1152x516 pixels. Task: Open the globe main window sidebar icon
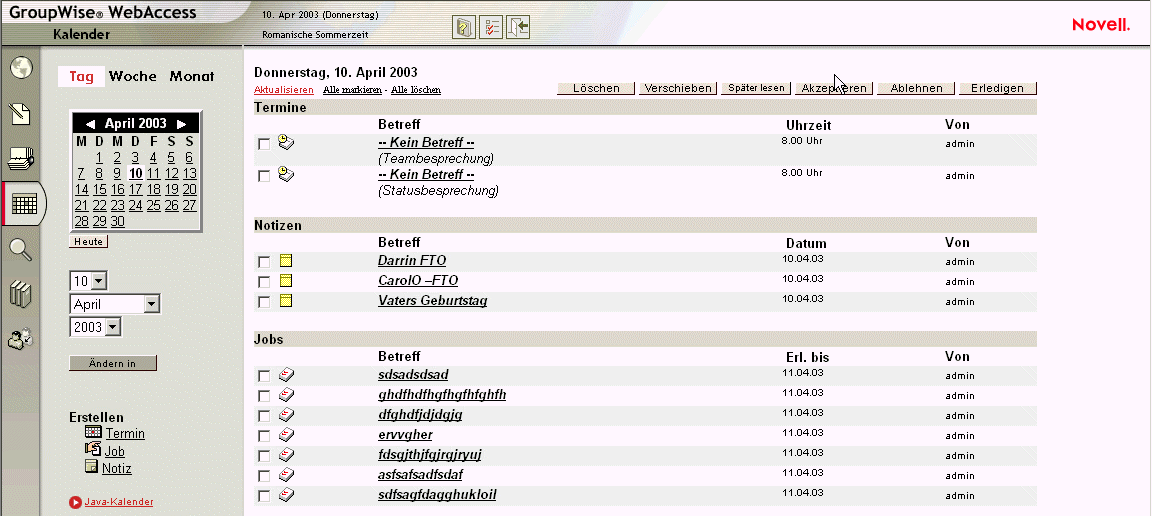(21, 68)
